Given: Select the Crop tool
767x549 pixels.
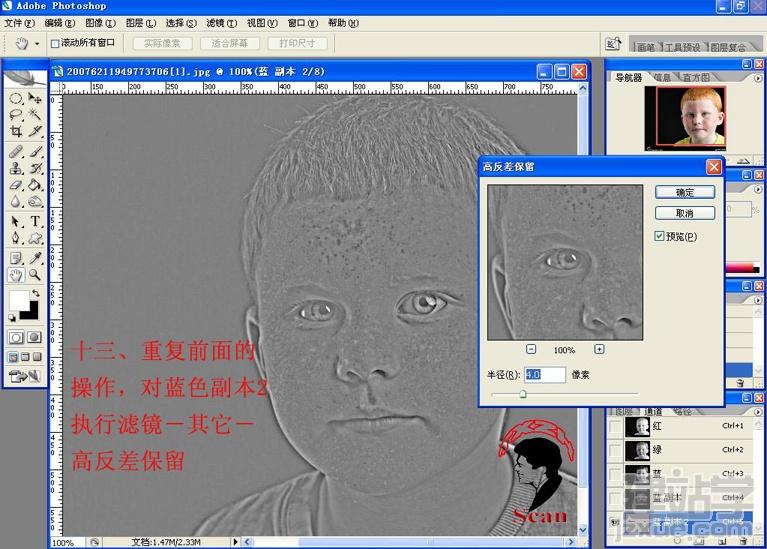Looking at the screenshot, I should coord(16,131).
